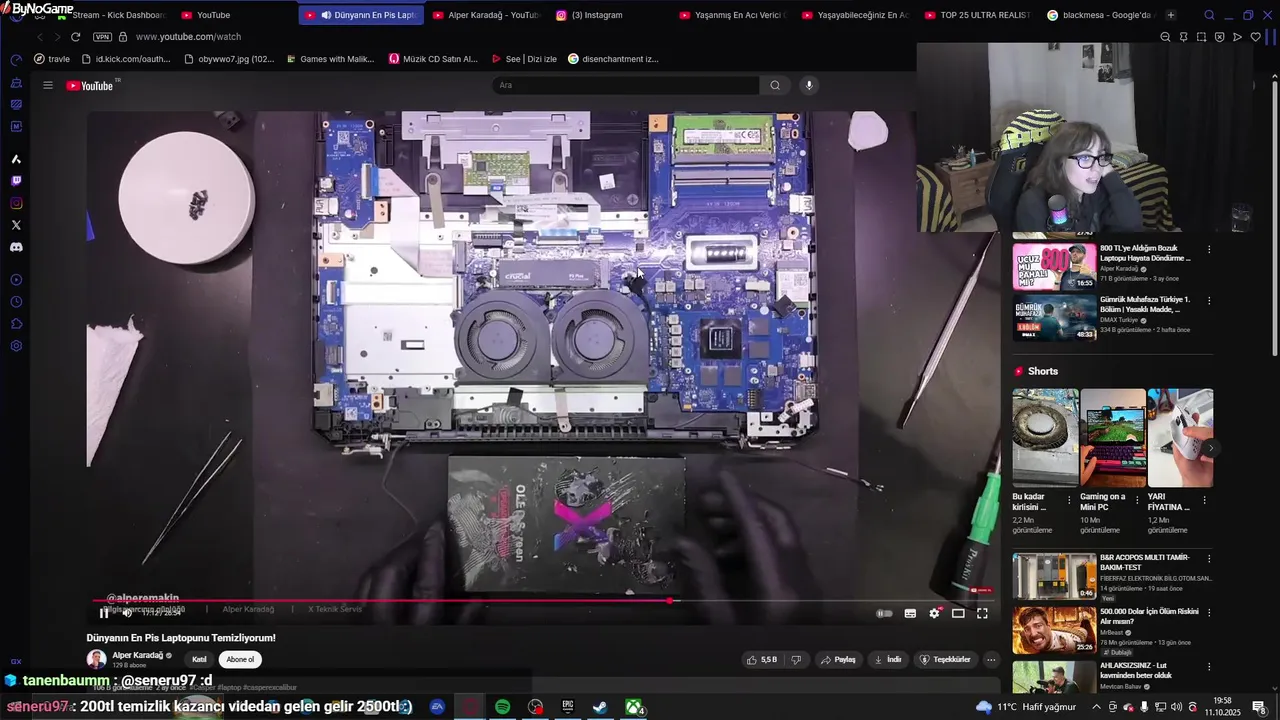
Task: Share the video via Paylaş
Action: click(838, 659)
